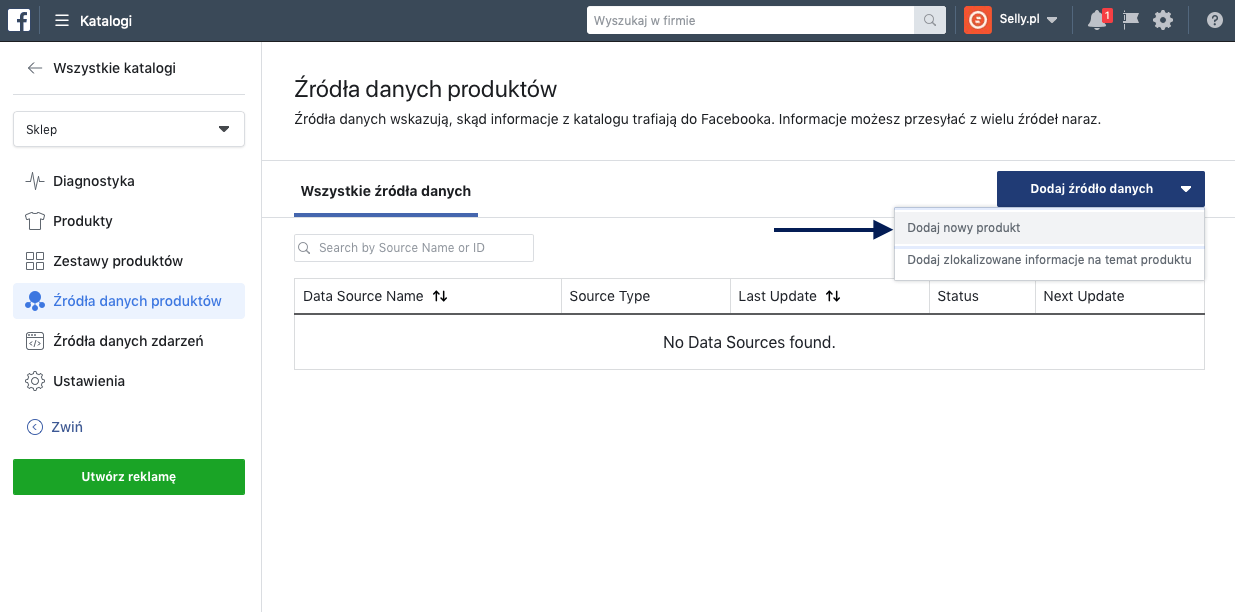Expand the Selly.pl account dropdown
Viewport: 1235px width, 612px height.
tap(1052, 21)
